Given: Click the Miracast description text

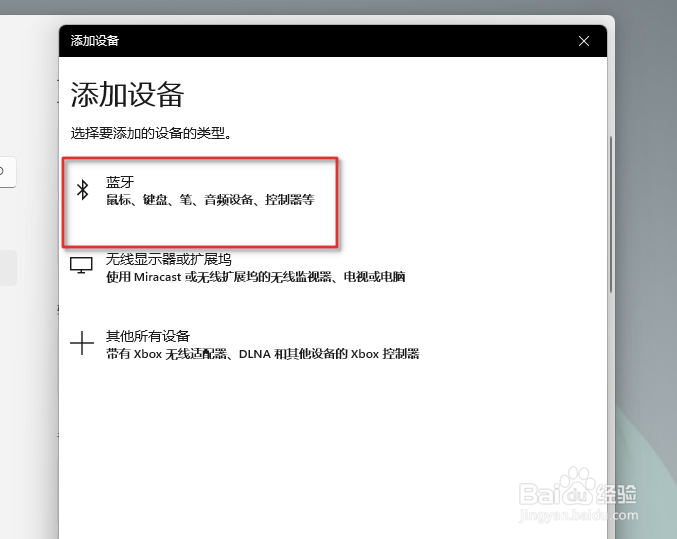Looking at the screenshot, I should click(x=256, y=277).
